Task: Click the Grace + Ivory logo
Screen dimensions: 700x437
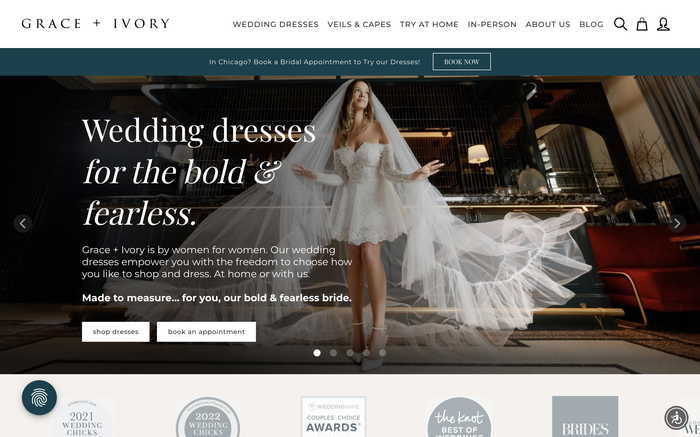Action: point(96,23)
